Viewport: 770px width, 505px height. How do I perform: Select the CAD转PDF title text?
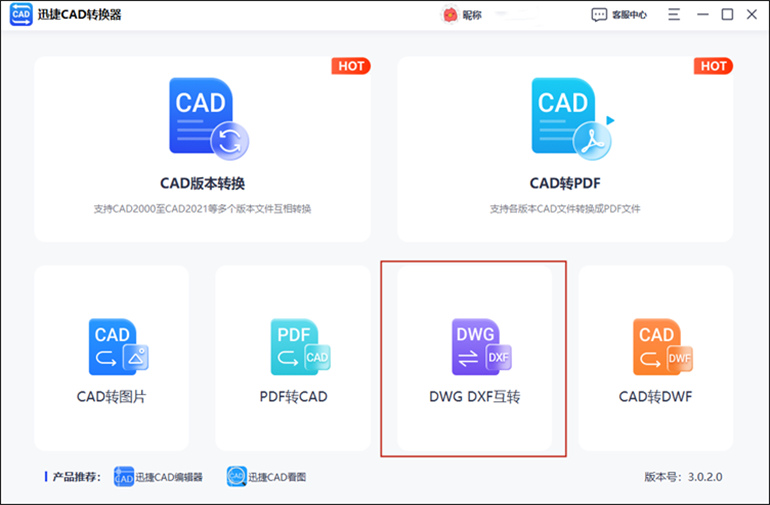(565, 183)
